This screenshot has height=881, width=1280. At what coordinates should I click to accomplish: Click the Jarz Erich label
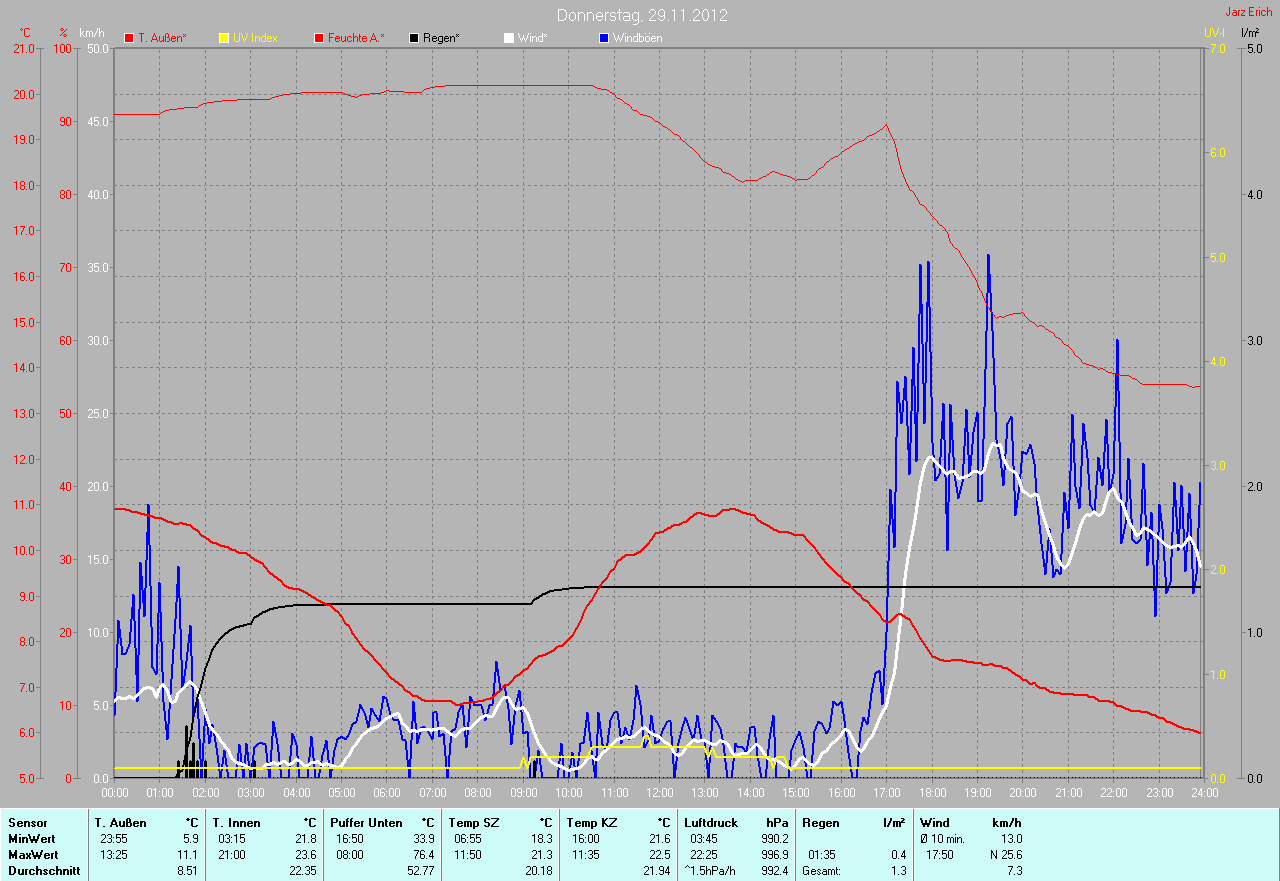[x=1249, y=12]
